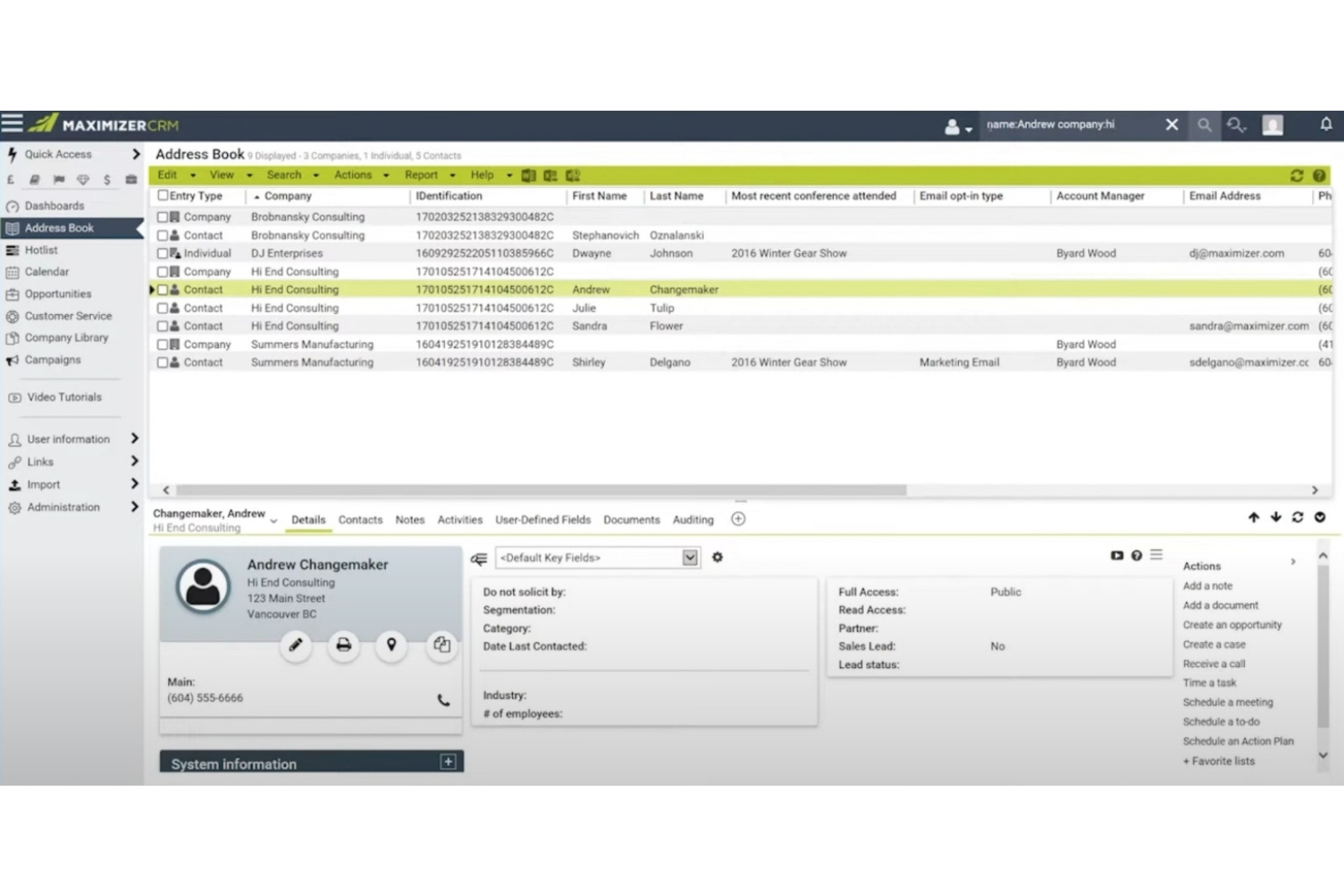Open the Changemaker, Andrew entry dropdown
The image size is (1344, 896).
[x=273, y=521]
